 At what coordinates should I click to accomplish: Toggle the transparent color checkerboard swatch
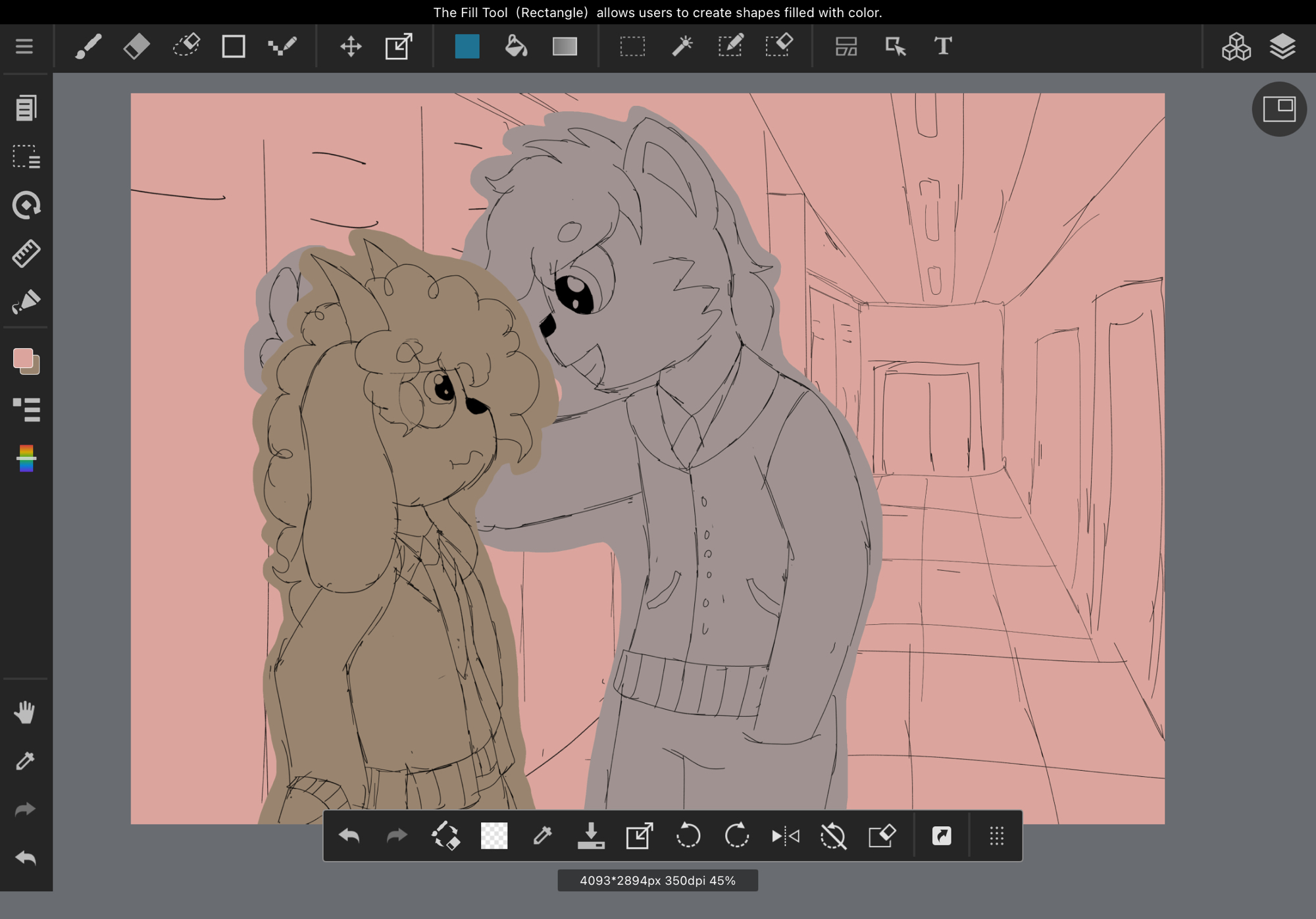point(493,836)
